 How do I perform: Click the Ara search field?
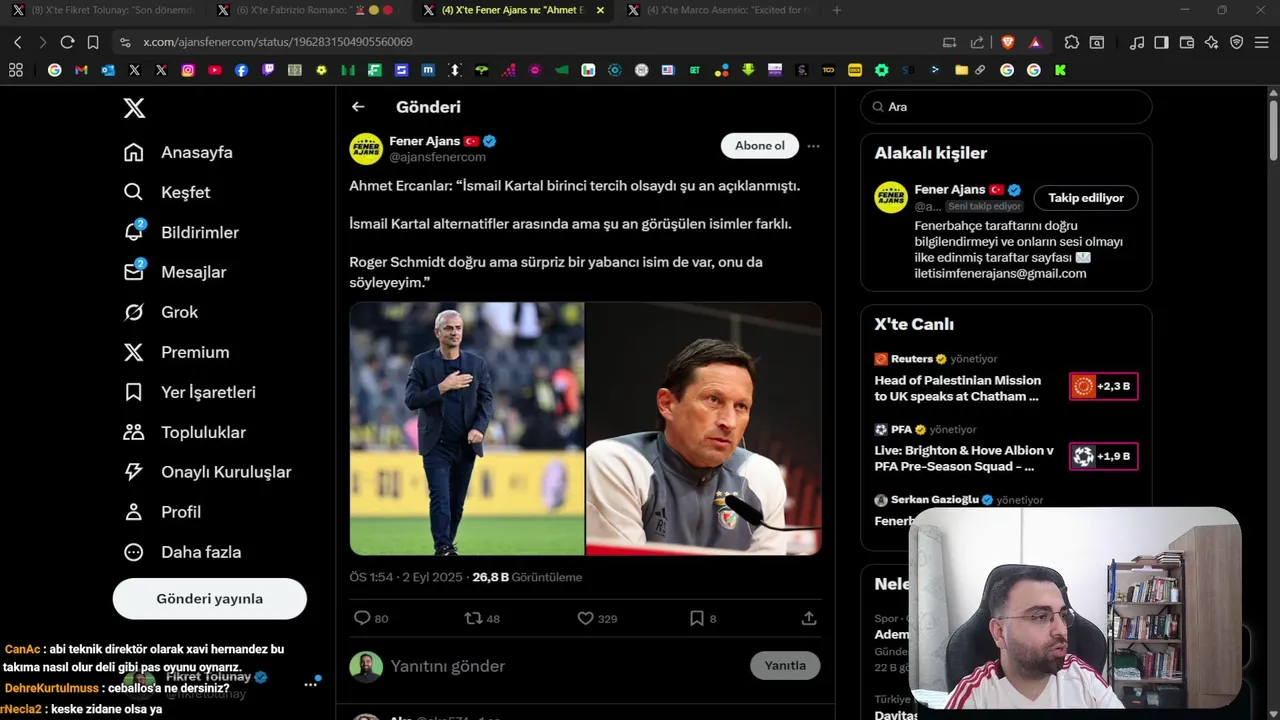1006,107
